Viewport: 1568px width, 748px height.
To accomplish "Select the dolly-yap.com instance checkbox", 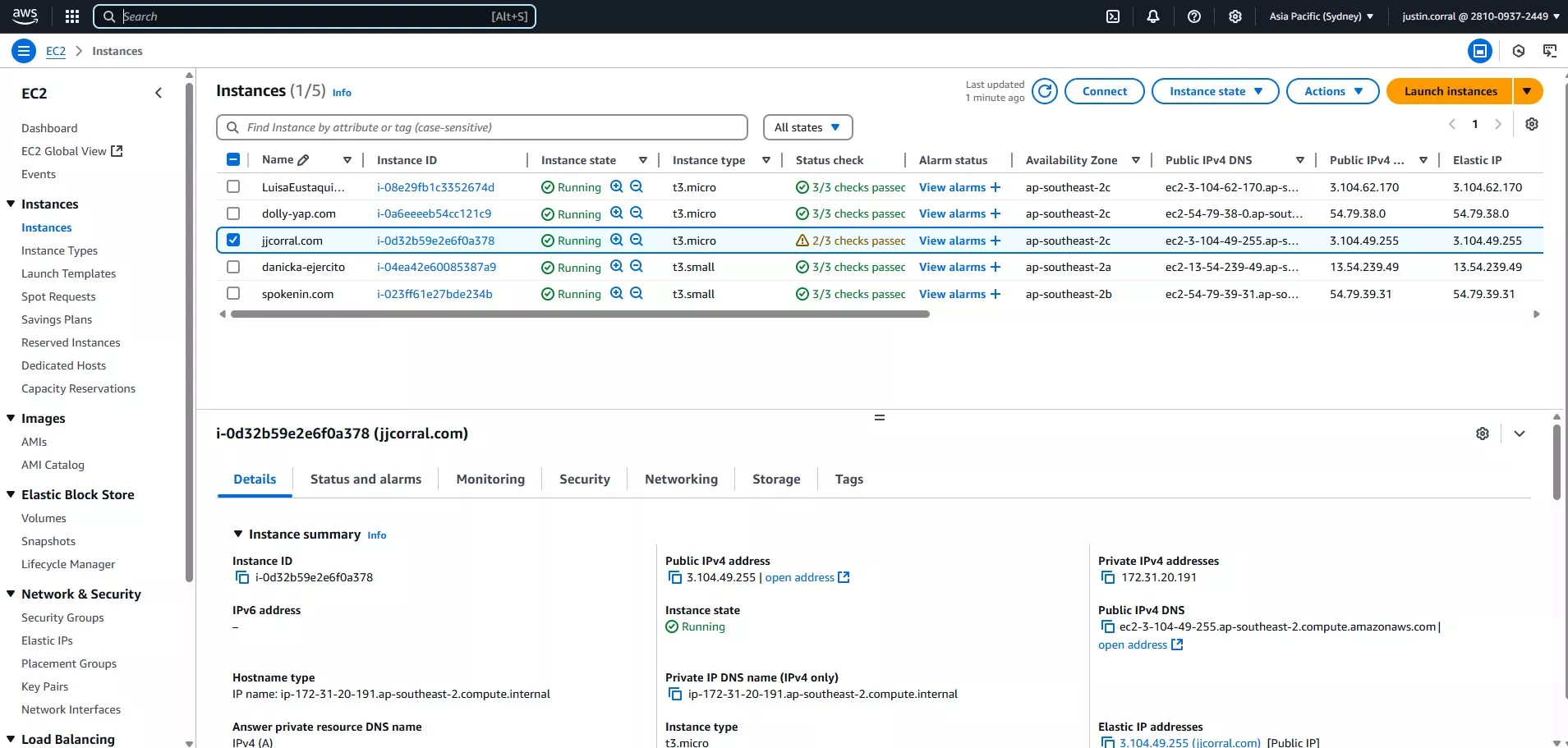I will coord(233,213).
